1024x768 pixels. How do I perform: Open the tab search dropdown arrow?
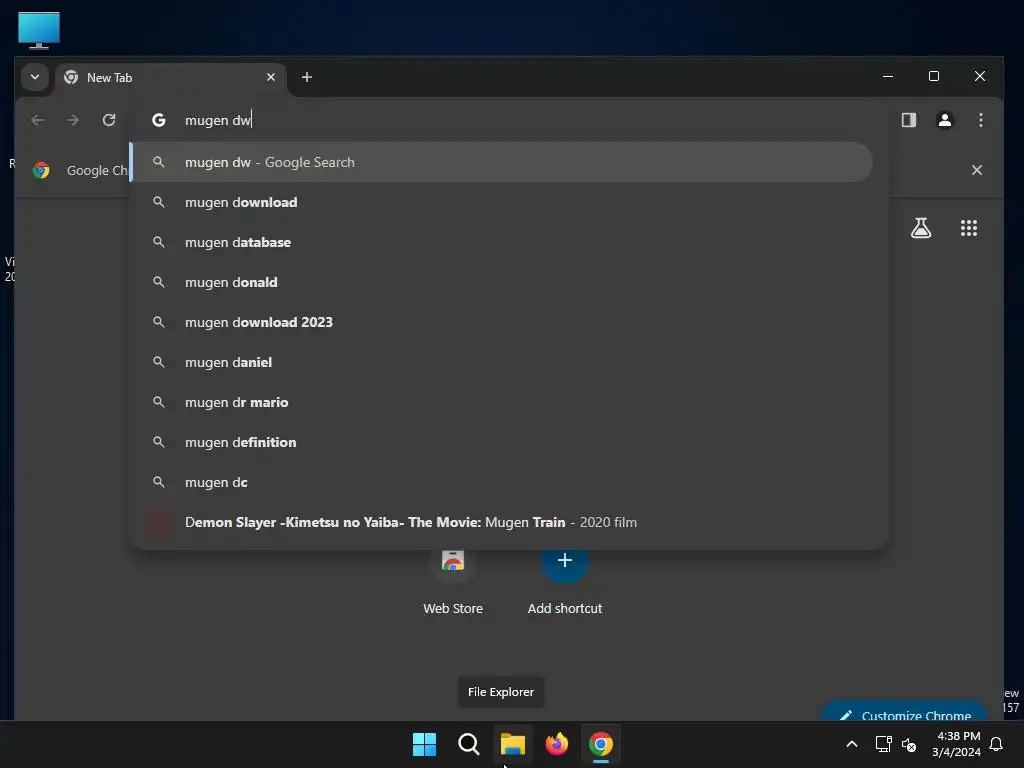coord(35,77)
